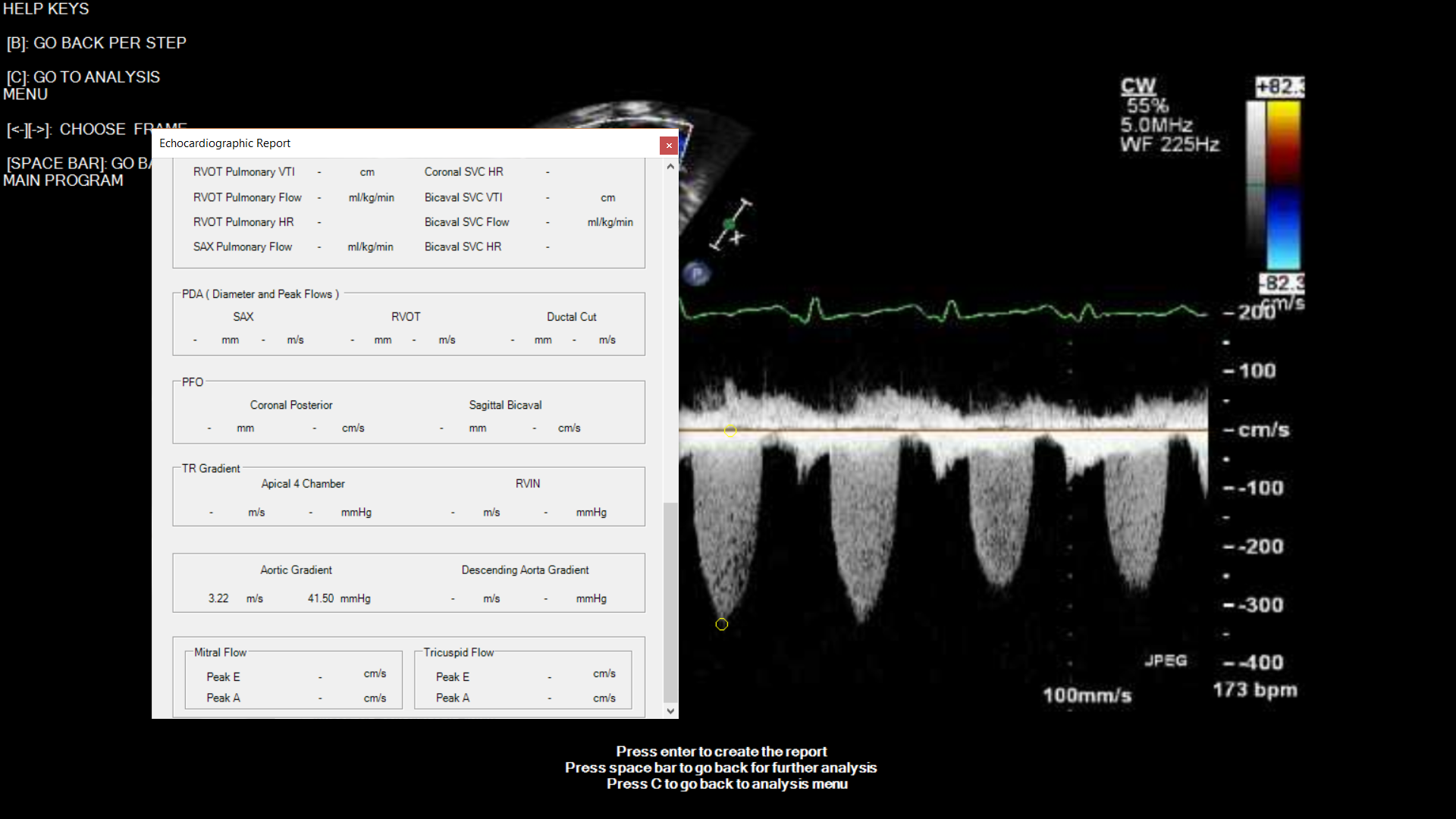1456x819 pixels.
Task: Click the scrollbar up arrow in report
Action: (x=670, y=166)
